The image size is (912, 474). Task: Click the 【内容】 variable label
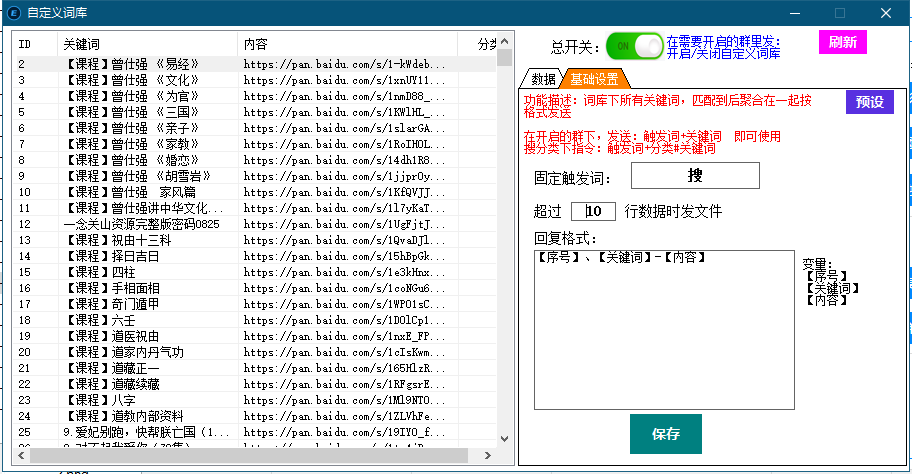(826, 300)
